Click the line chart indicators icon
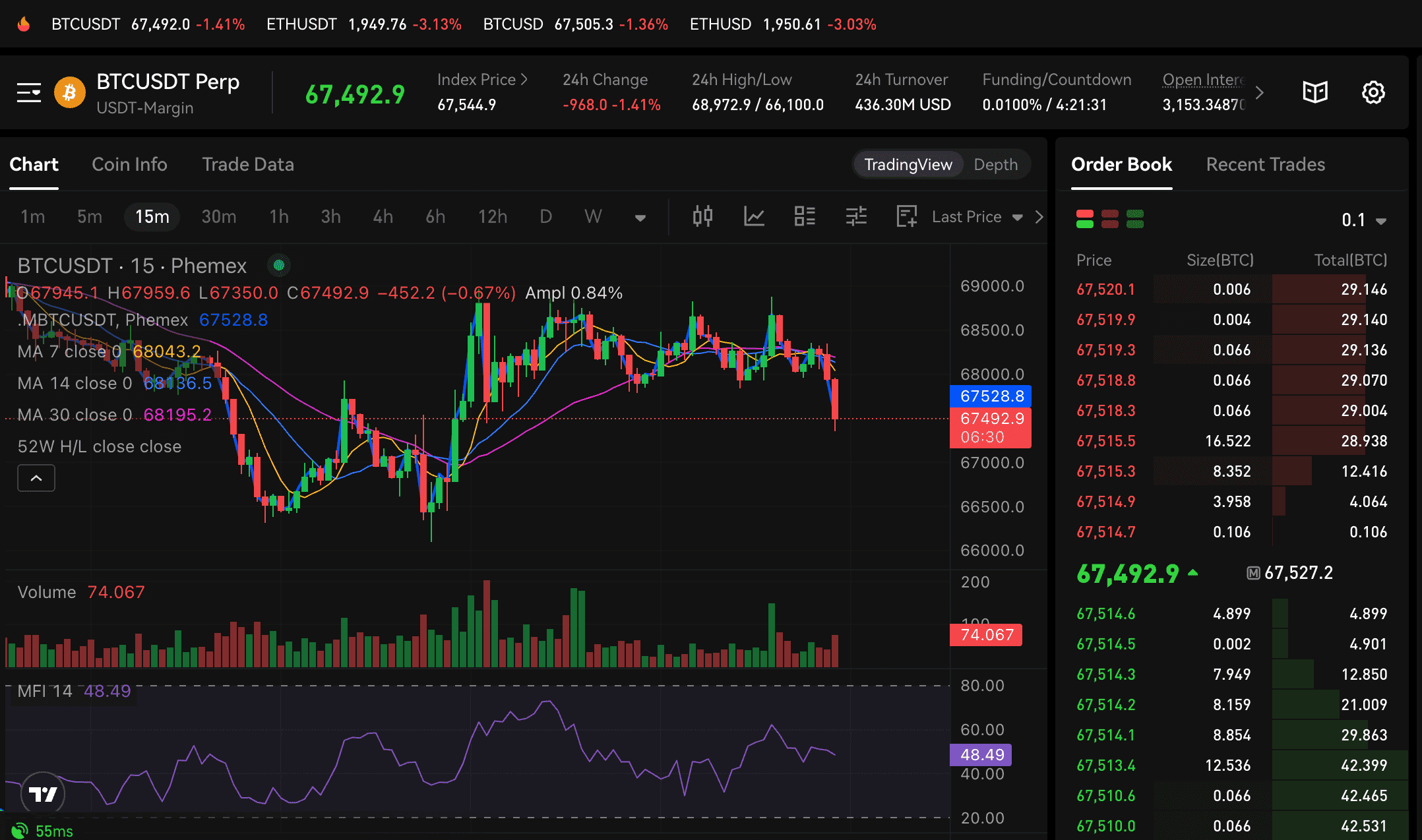Screen dimensions: 1422x840 tap(754, 216)
